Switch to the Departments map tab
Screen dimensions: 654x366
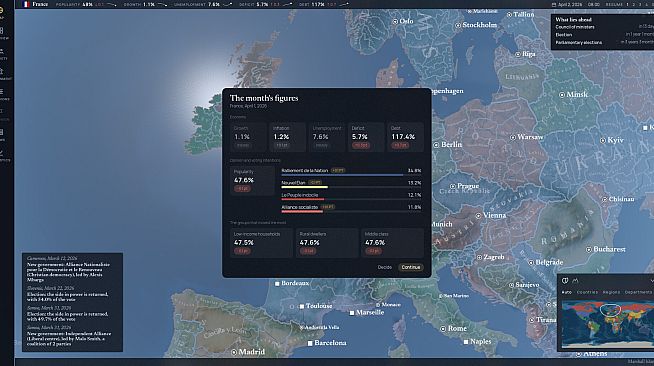(638, 292)
